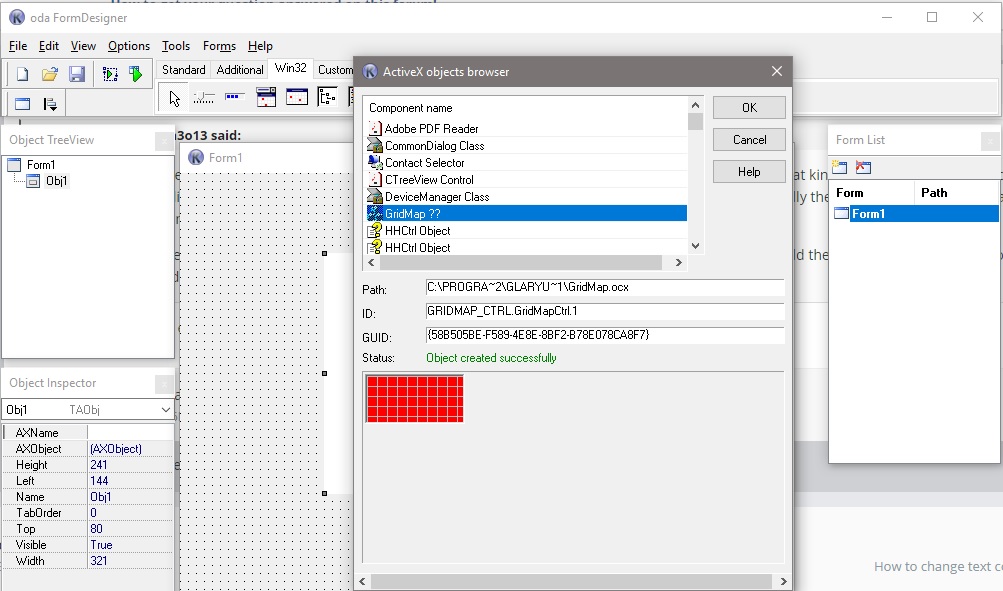The image size is (1003, 591).
Task: Select the ProgressBar component icon
Action: click(x=235, y=98)
